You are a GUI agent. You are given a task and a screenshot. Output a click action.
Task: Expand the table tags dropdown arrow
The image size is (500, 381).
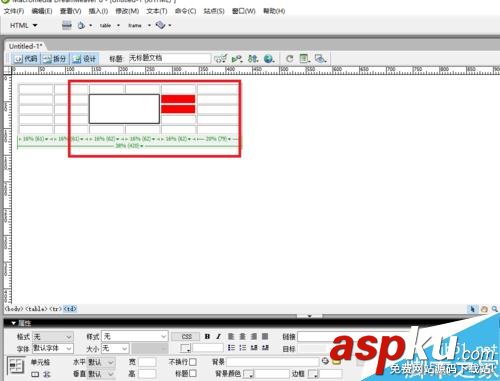pos(118,25)
